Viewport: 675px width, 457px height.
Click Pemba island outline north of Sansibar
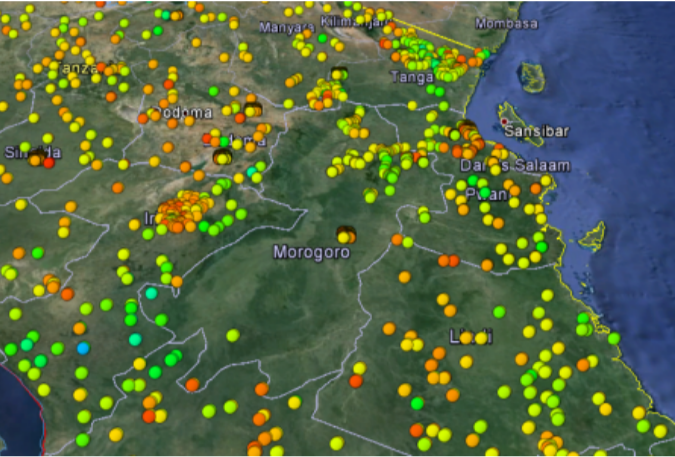531,76
